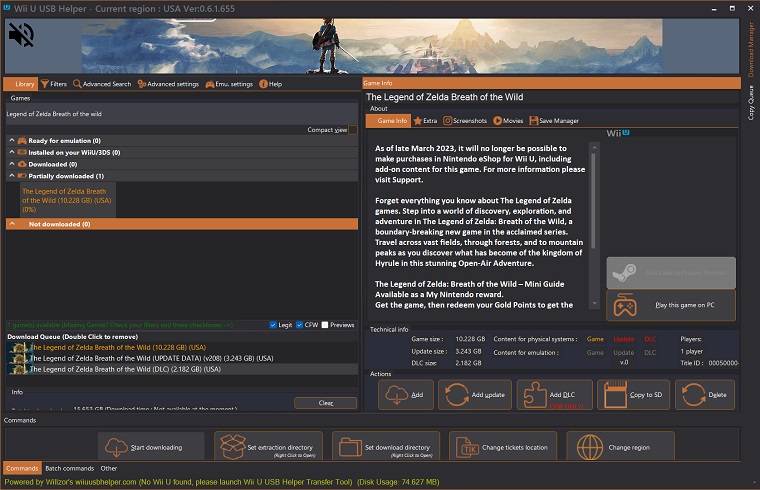Uncheck the CFW checkbox
Screen dimensions: 760x490
300,325
